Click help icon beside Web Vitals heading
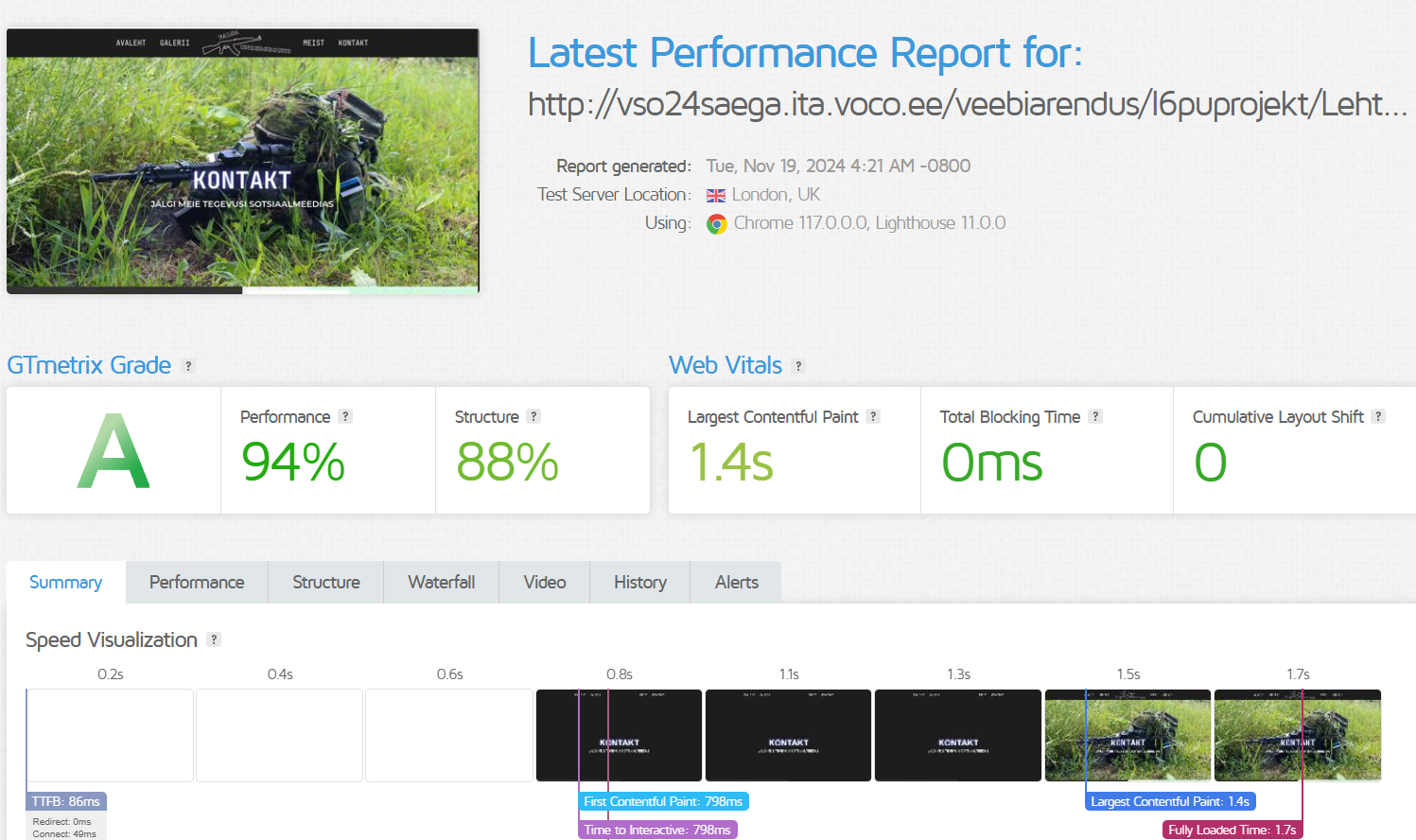Image resolution: width=1416 pixels, height=840 pixels. point(798,366)
